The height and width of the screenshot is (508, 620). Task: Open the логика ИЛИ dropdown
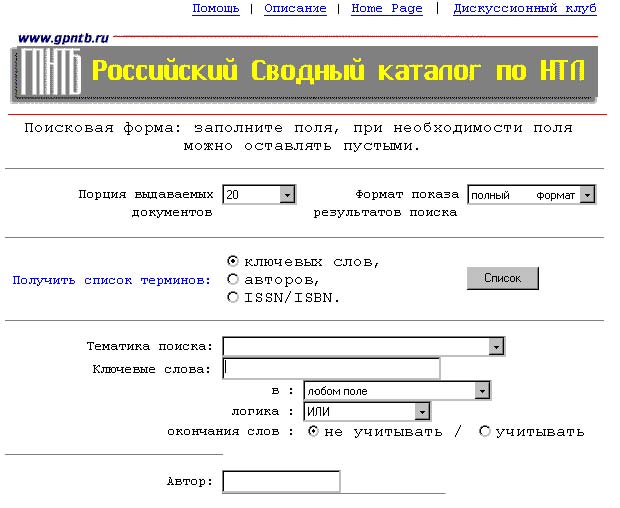pos(367,411)
